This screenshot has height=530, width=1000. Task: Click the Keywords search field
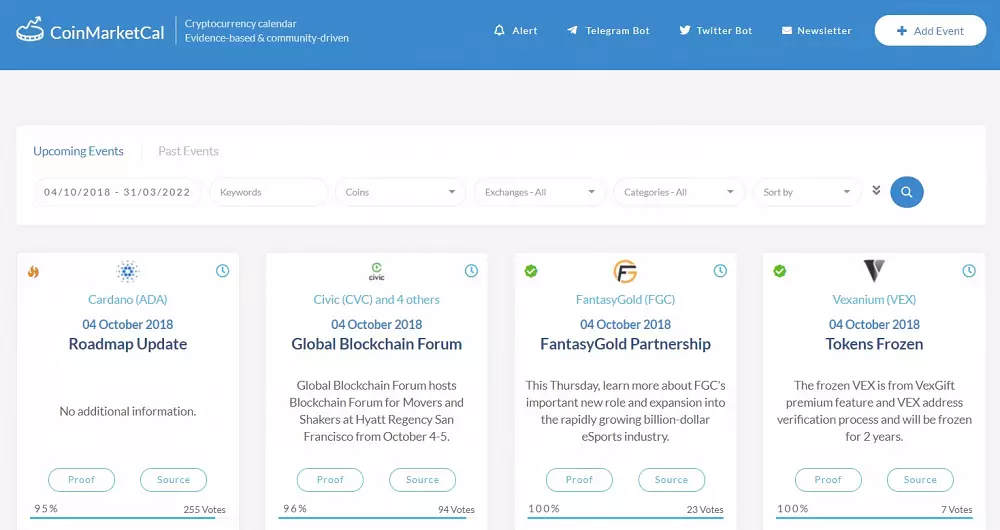268,192
